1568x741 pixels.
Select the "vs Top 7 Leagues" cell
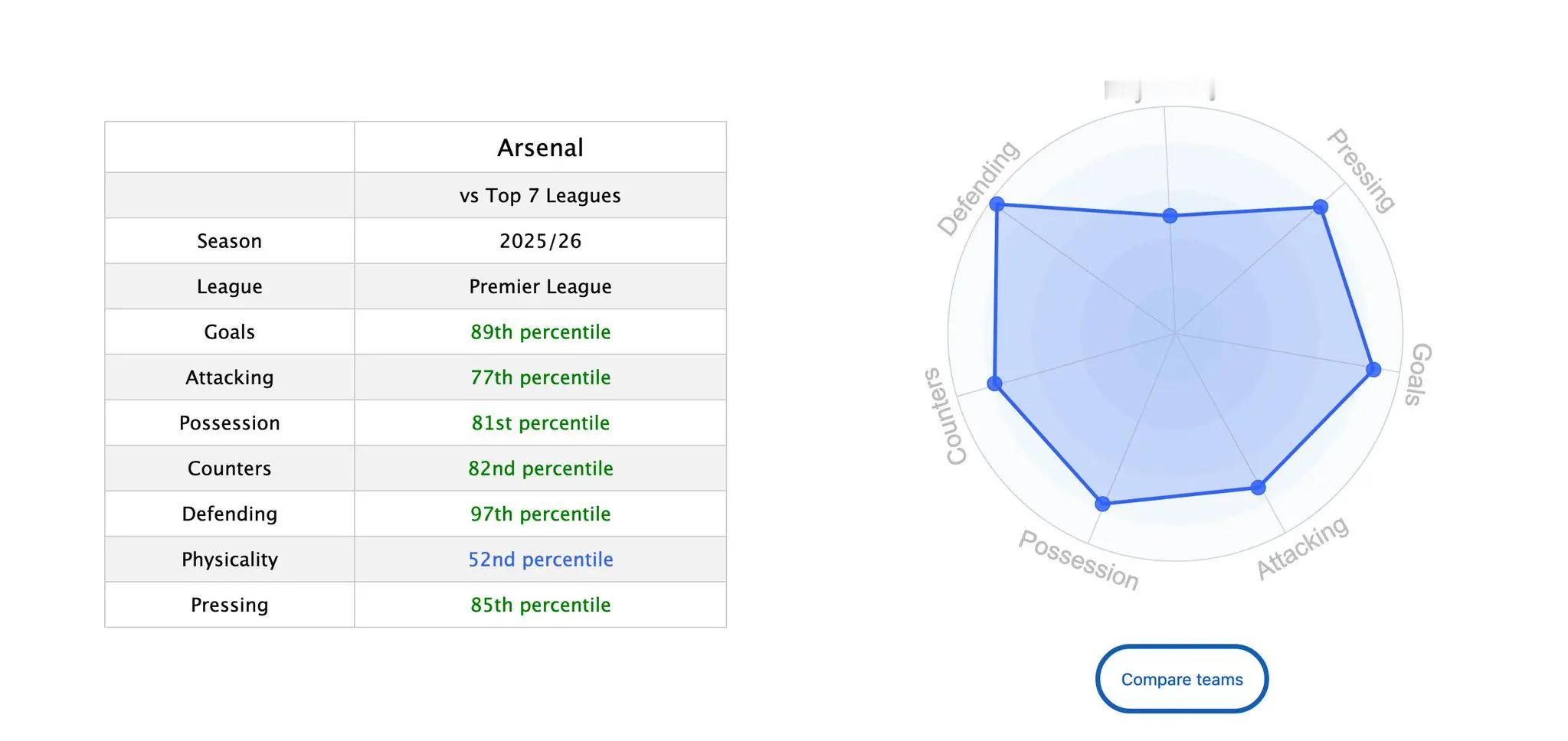540,196
